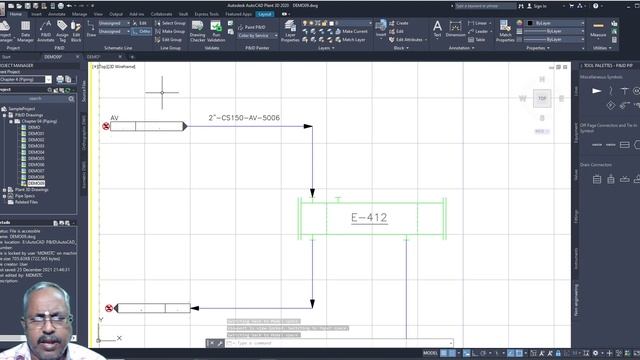Select DEMO004 in project tree
640x360 pixels.
pyautogui.click(x=36, y=152)
